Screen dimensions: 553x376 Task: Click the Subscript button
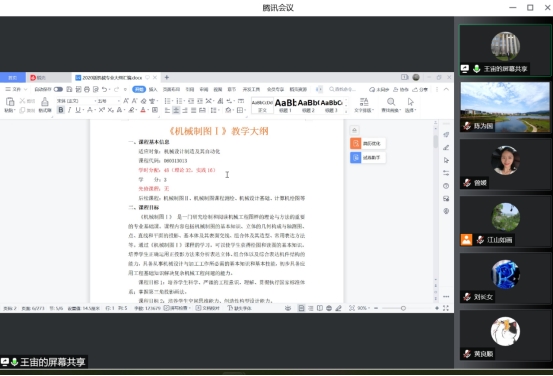tap(110, 110)
